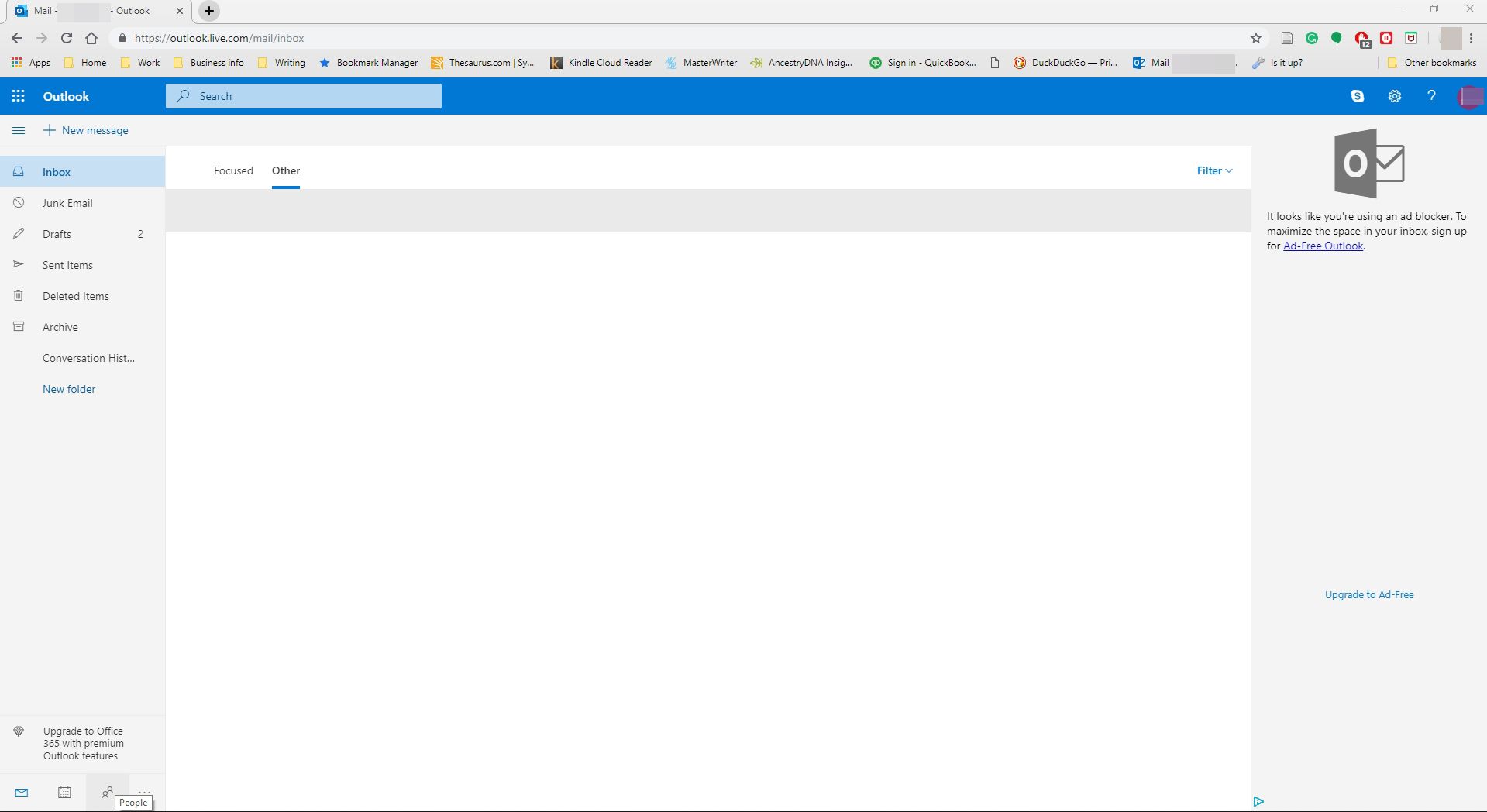Open the Home bookmarks folder

coord(85,63)
